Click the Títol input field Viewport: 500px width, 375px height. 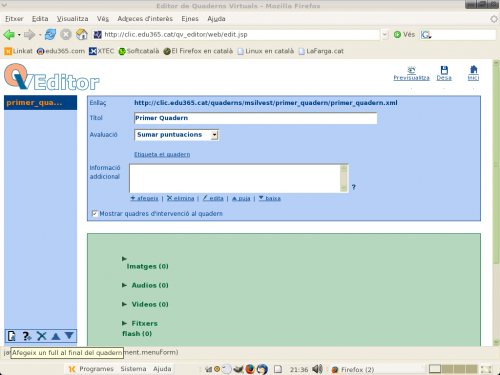point(256,118)
